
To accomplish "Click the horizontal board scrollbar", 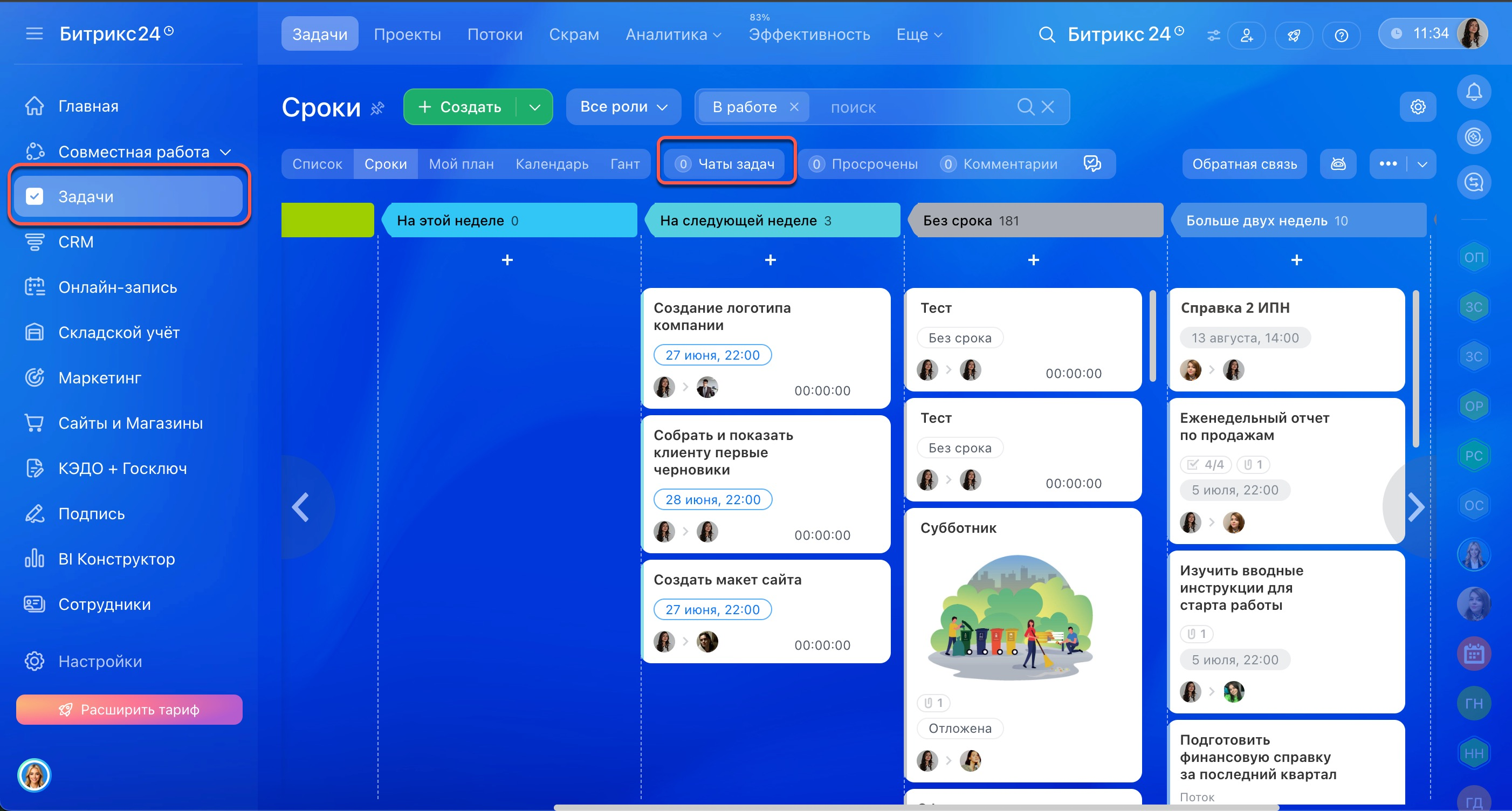I will (x=916, y=807).
